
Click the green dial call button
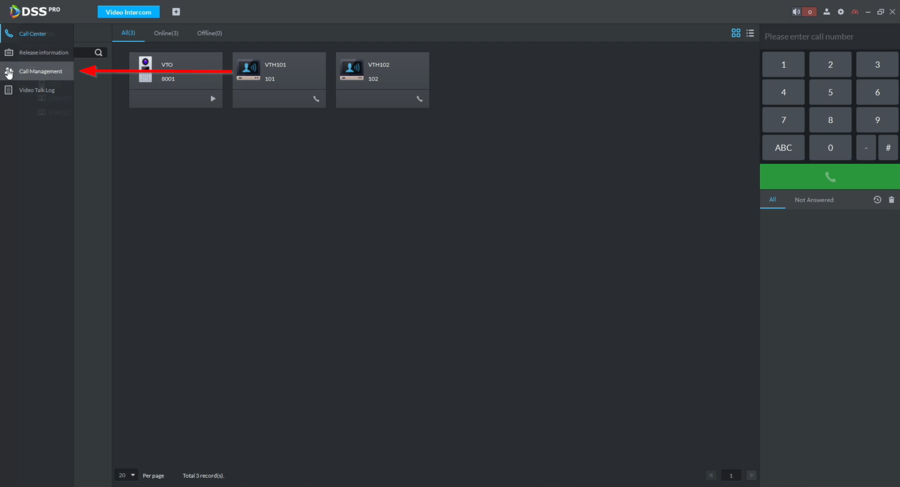829,177
